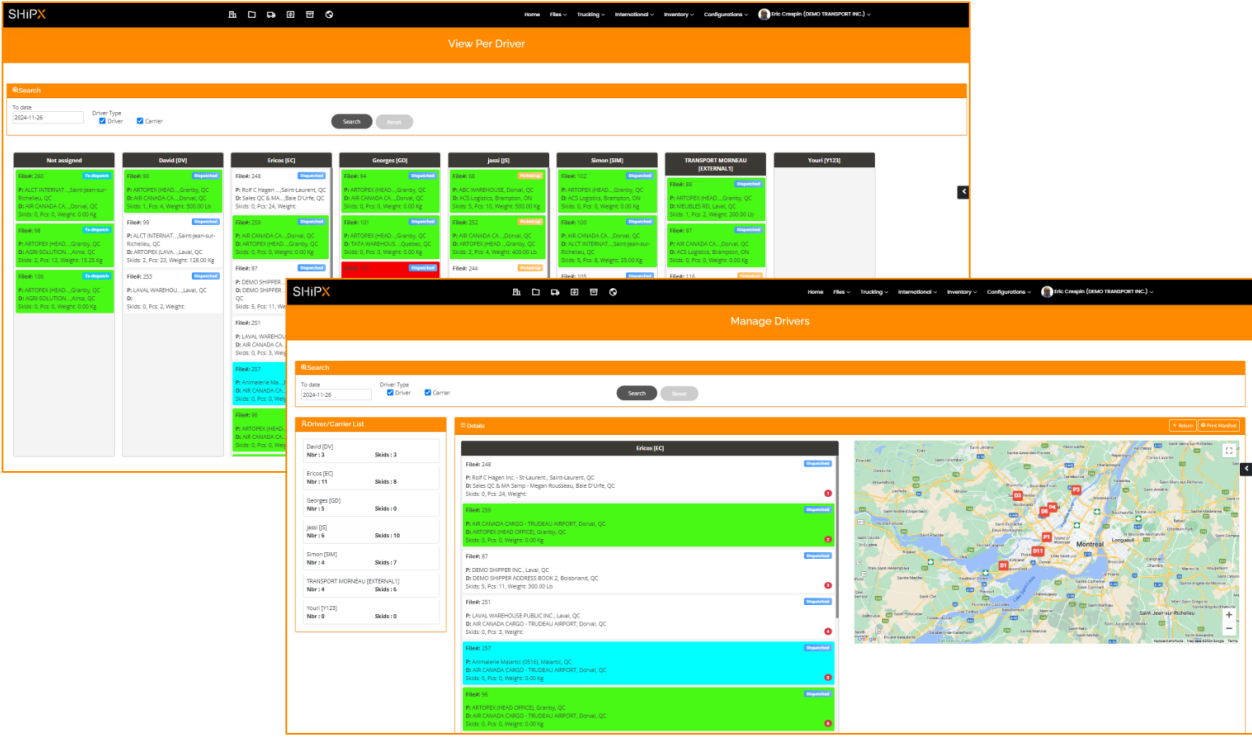Viewport: 1252px width, 738px height.
Task: Click building icon in View Per Driver toolbar
Action: tap(232, 15)
